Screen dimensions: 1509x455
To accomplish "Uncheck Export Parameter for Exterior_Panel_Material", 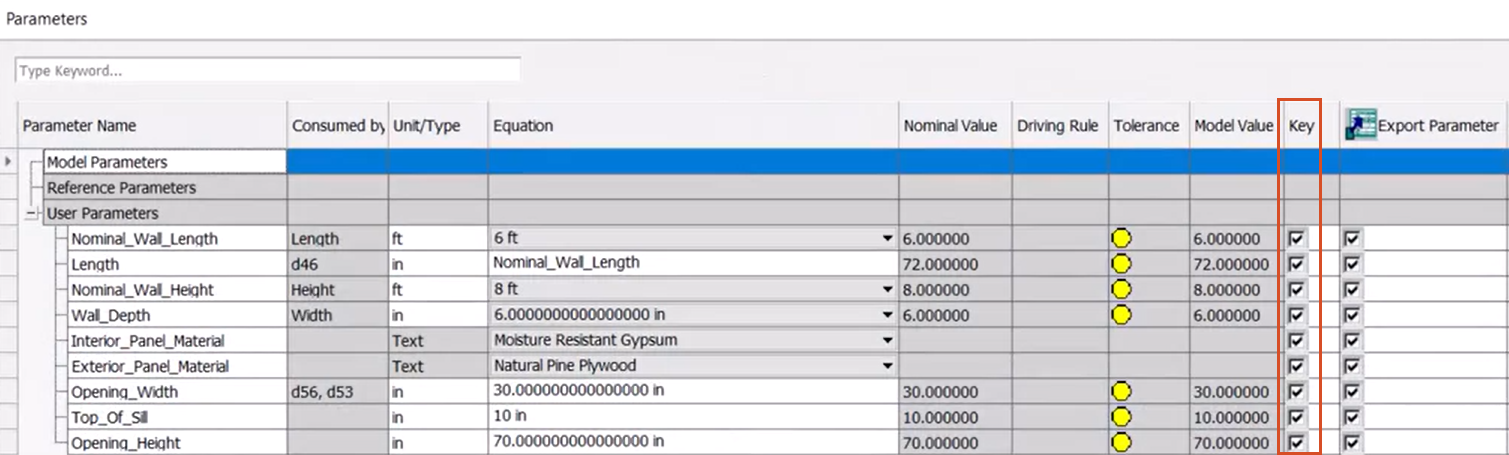I will tap(1353, 366).
